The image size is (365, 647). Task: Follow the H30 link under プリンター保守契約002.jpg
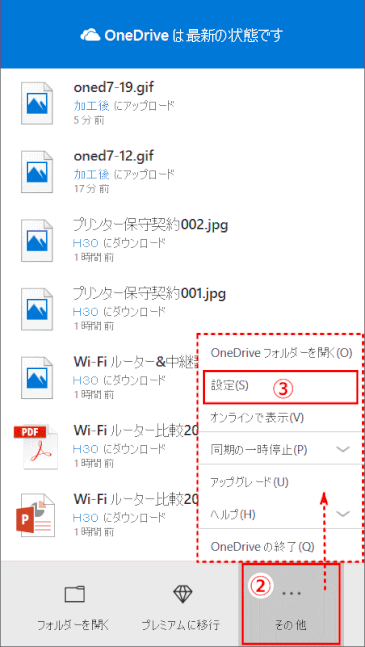[x=85, y=243]
